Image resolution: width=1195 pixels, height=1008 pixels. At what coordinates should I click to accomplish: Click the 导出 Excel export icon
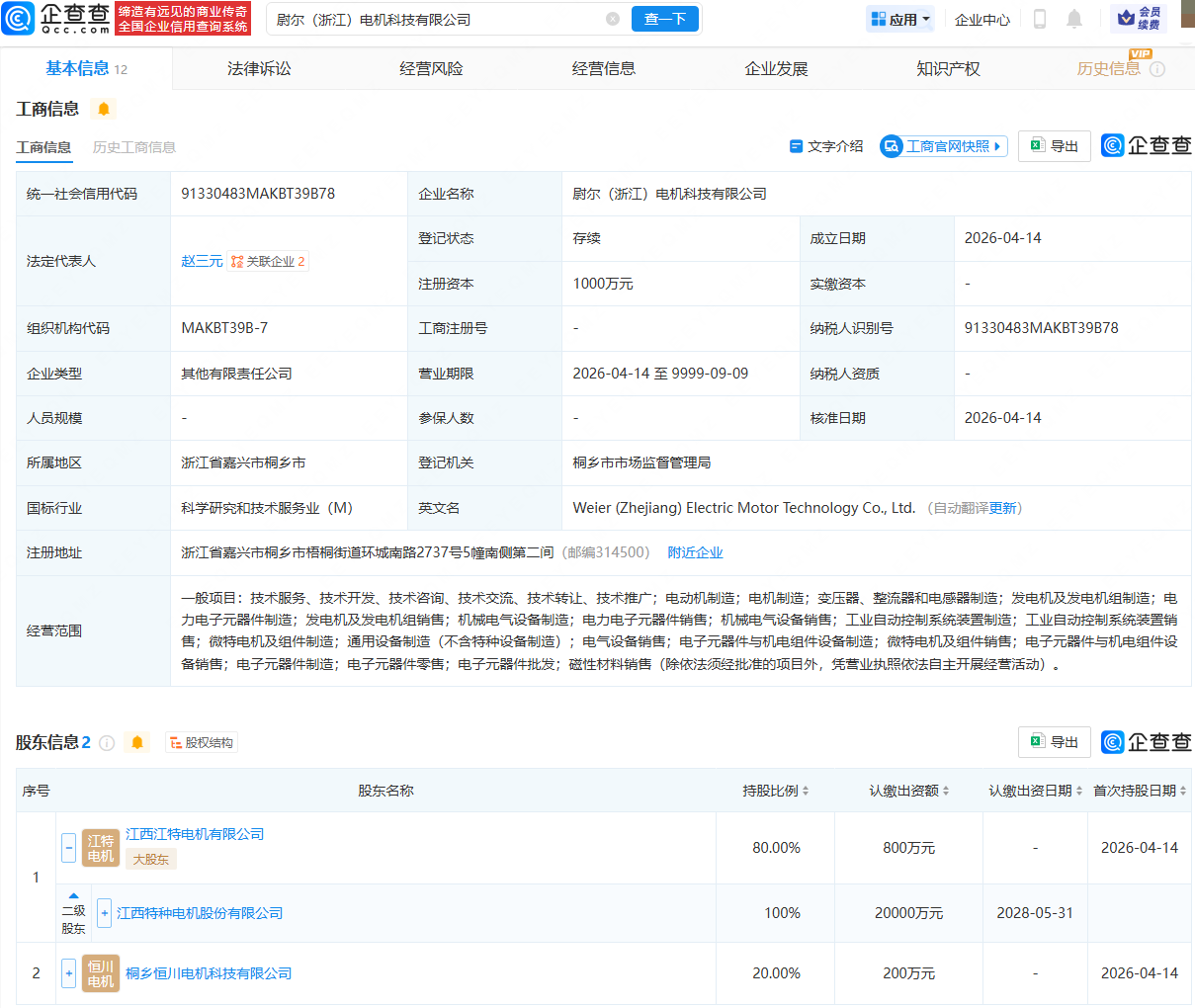(x=1036, y=145)
